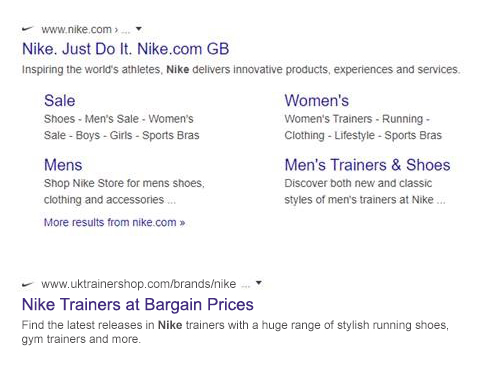The height and width of the screenshot is (377, 482).
Task: Click the www.nike.com URL text
Action: click(76, 29)
